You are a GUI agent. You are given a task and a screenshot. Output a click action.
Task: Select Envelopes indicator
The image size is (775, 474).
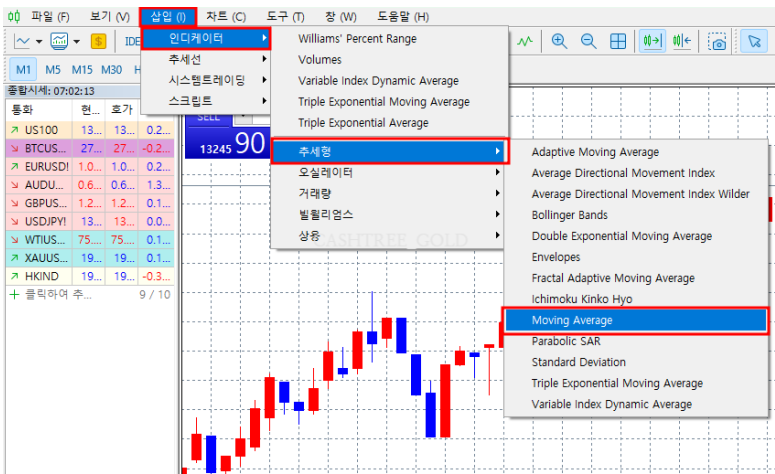(556, 257)
